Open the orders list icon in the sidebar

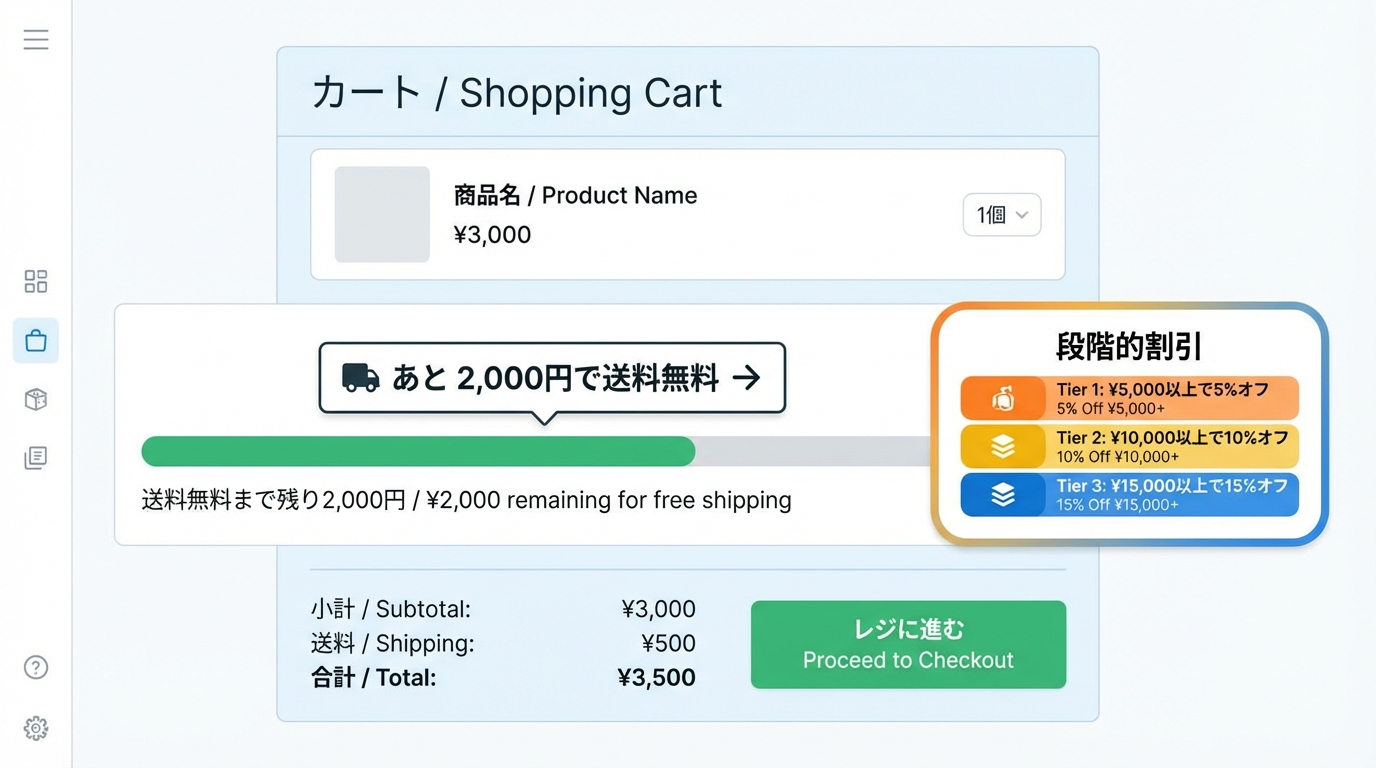[x=35, y=457]
